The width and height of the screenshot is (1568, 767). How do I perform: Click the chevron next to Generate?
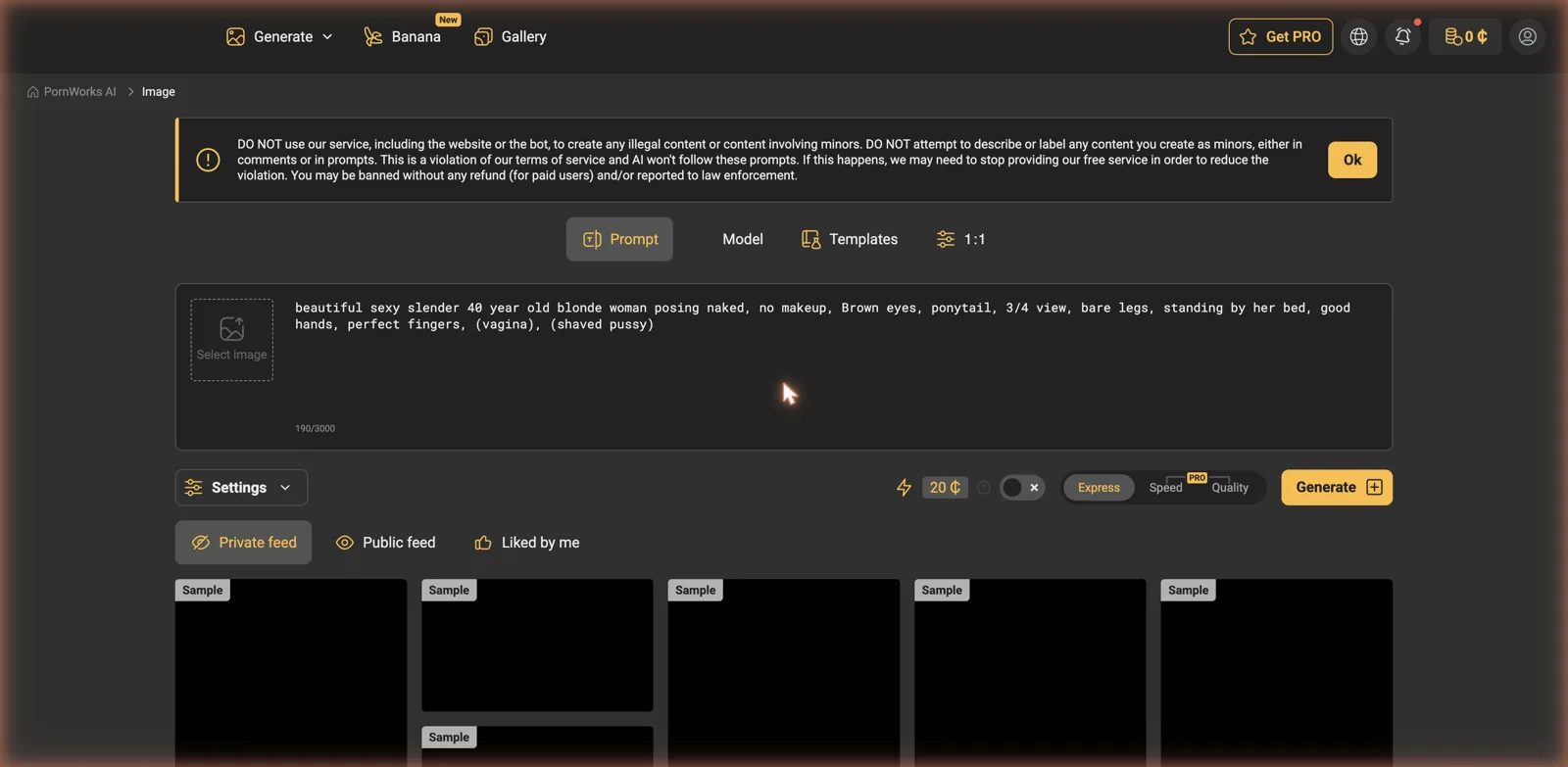point(327,37)
